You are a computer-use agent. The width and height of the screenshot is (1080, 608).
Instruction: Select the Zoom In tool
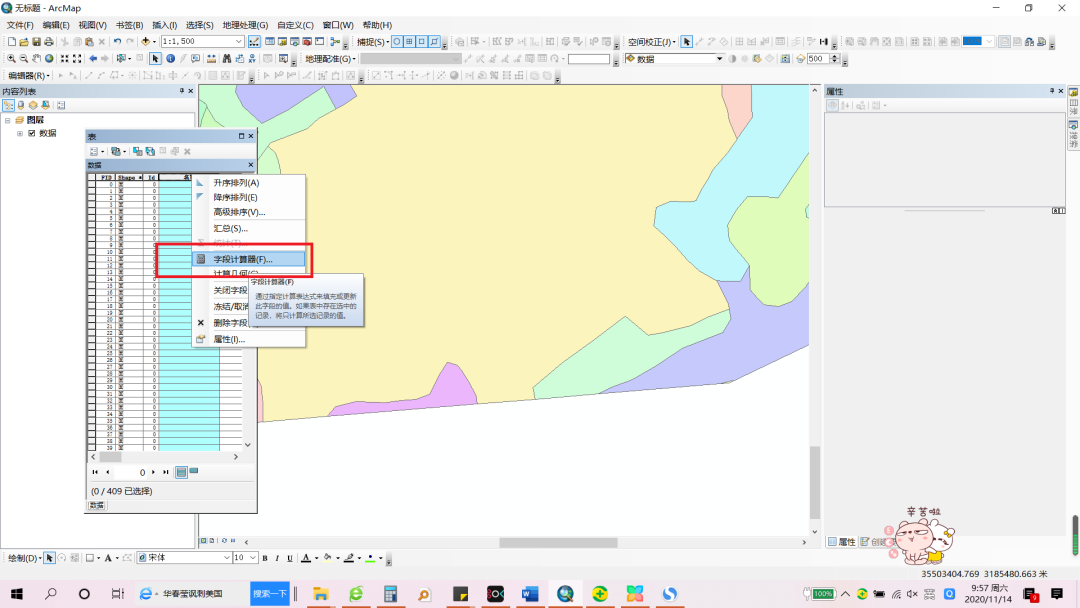[x=11, y=59]
